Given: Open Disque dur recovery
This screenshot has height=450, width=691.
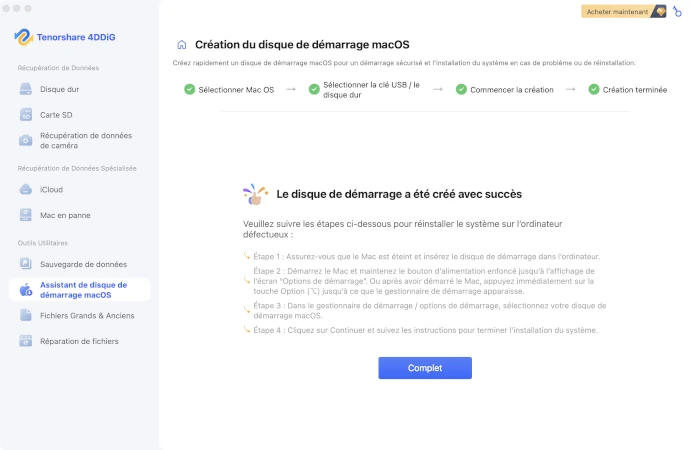Looking at the screenshot, I should coord(79,89).
